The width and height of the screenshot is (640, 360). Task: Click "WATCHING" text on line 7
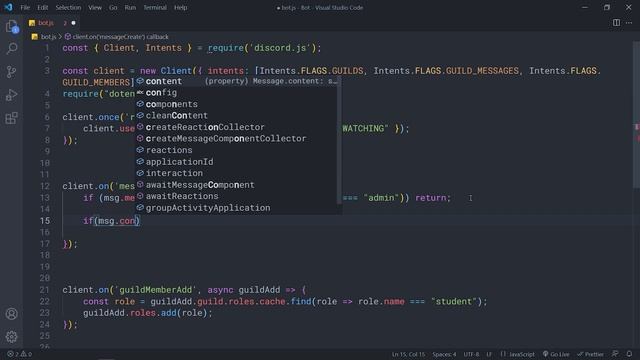point(365,129)
